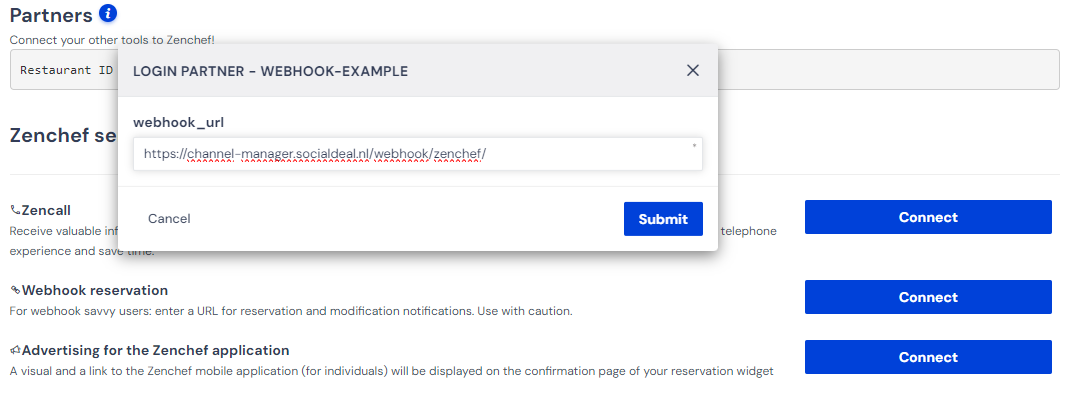Connect Advertising for the Zenchef application
Image resolution: width=1071 pixels, height=395 pixels.
[928, 357]
